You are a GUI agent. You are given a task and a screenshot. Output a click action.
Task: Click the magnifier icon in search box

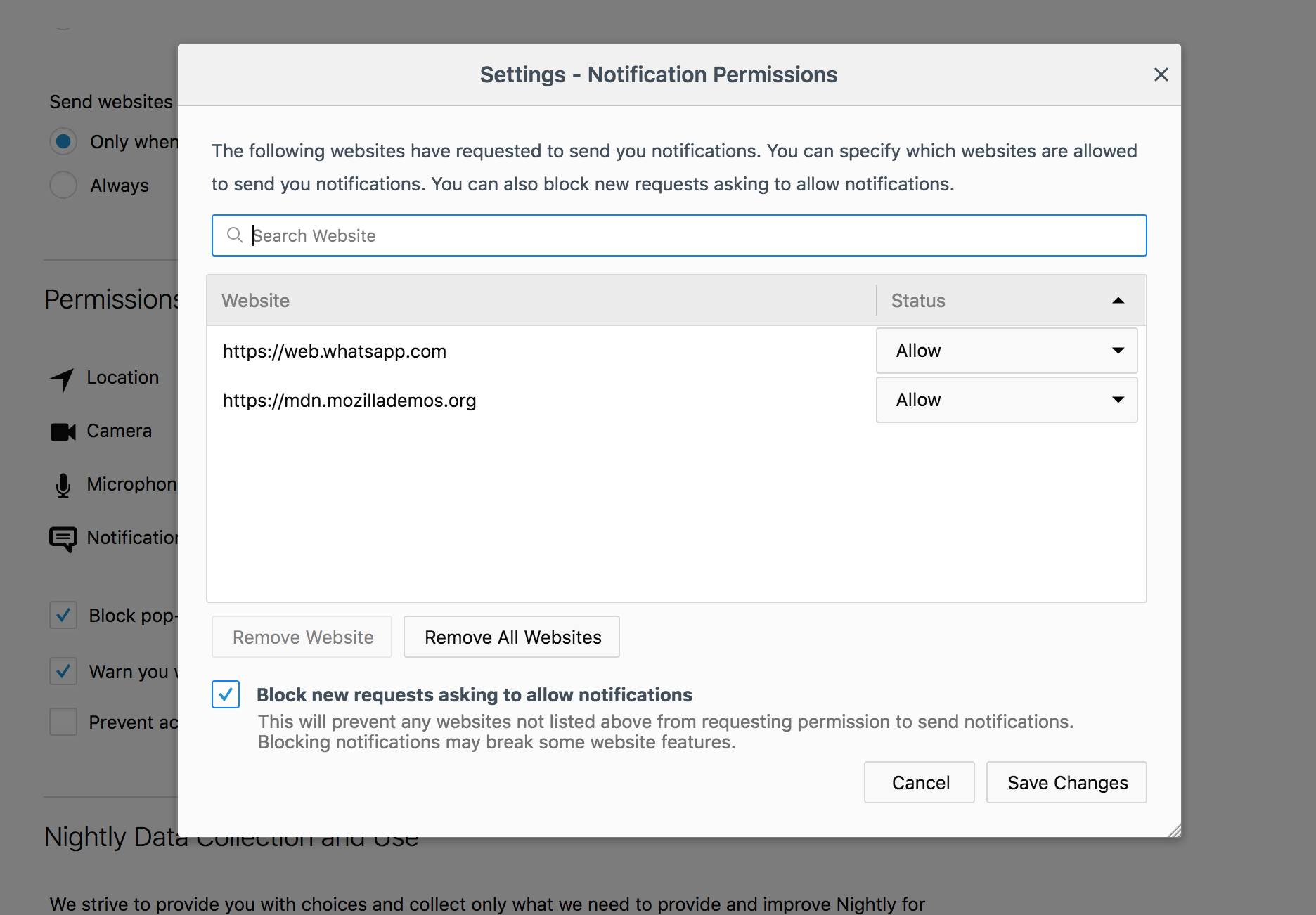click(x=235, y=235)
